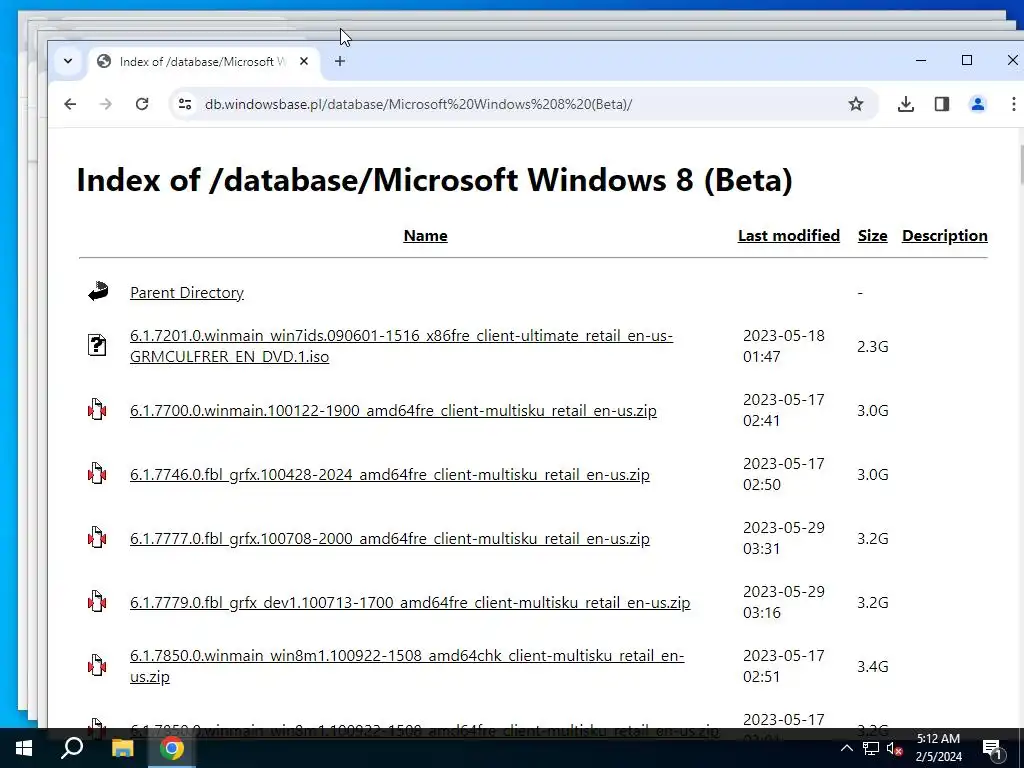Open Windows taskbar search
Viewport: 1024px width, 768px height.
72,748
